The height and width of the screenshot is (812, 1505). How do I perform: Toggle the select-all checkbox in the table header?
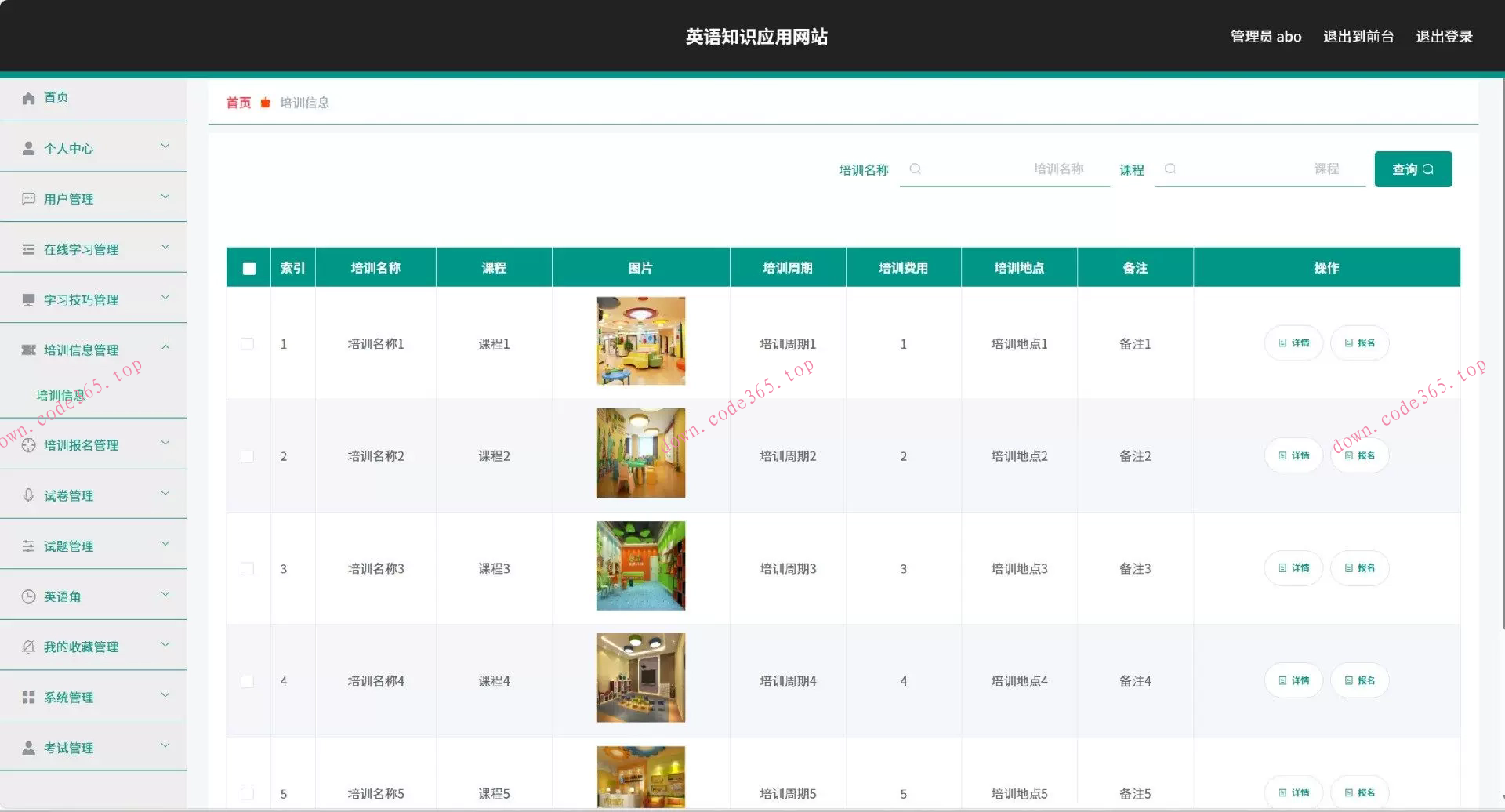248,267
